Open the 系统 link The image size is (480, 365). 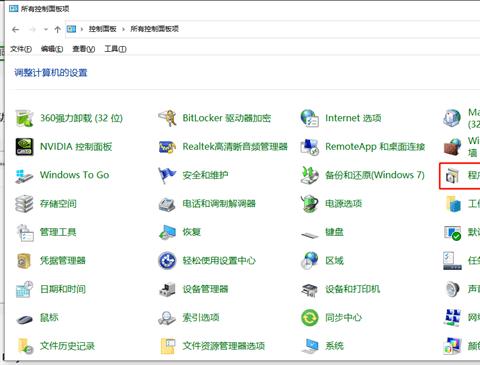334,346
